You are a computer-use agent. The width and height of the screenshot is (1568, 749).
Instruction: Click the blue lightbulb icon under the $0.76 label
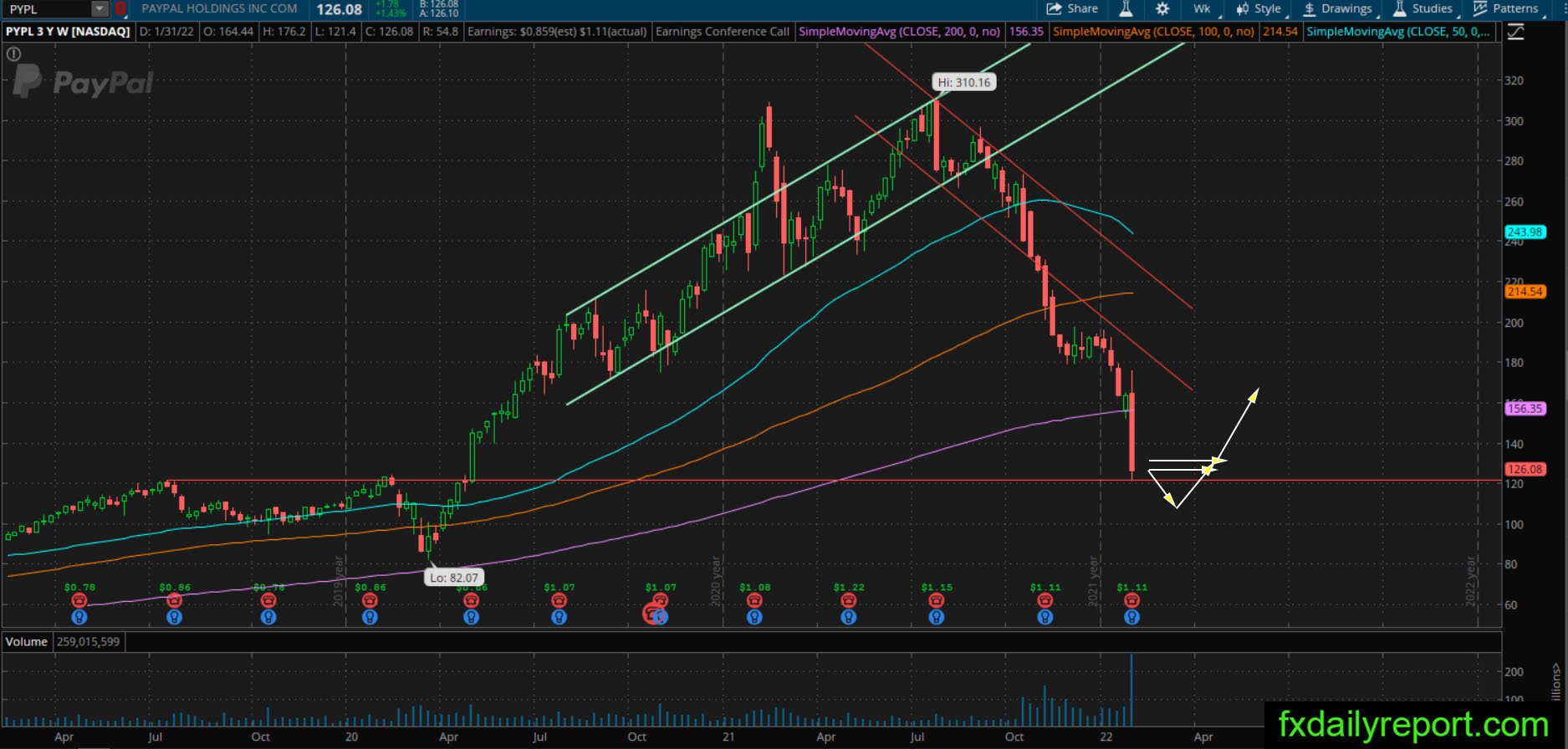[x=268, y=617]
